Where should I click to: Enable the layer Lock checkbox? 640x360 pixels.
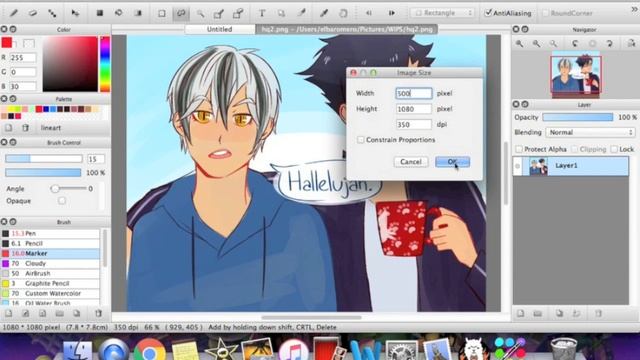click(614, 149)
